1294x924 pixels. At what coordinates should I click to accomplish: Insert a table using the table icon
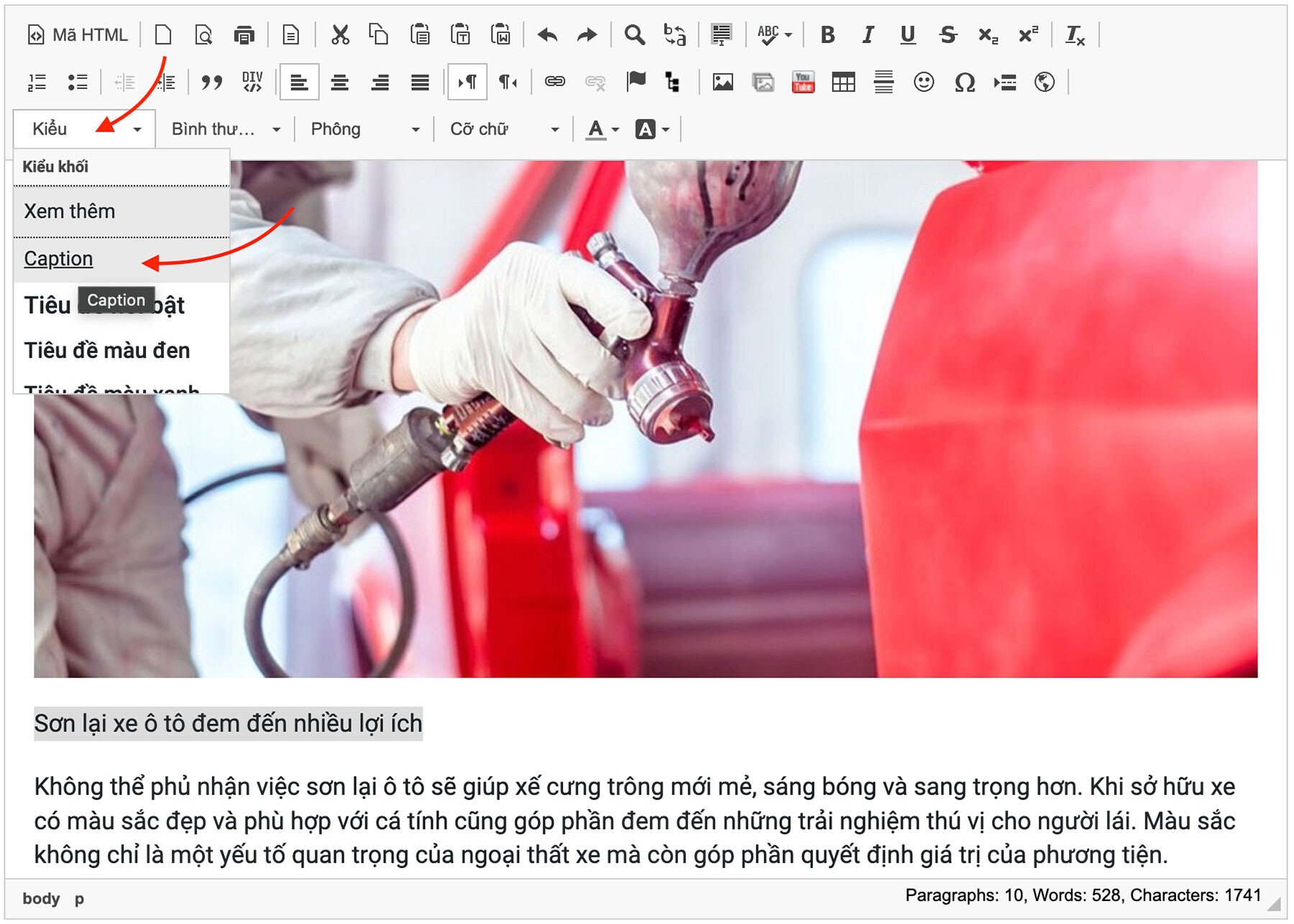843,82
